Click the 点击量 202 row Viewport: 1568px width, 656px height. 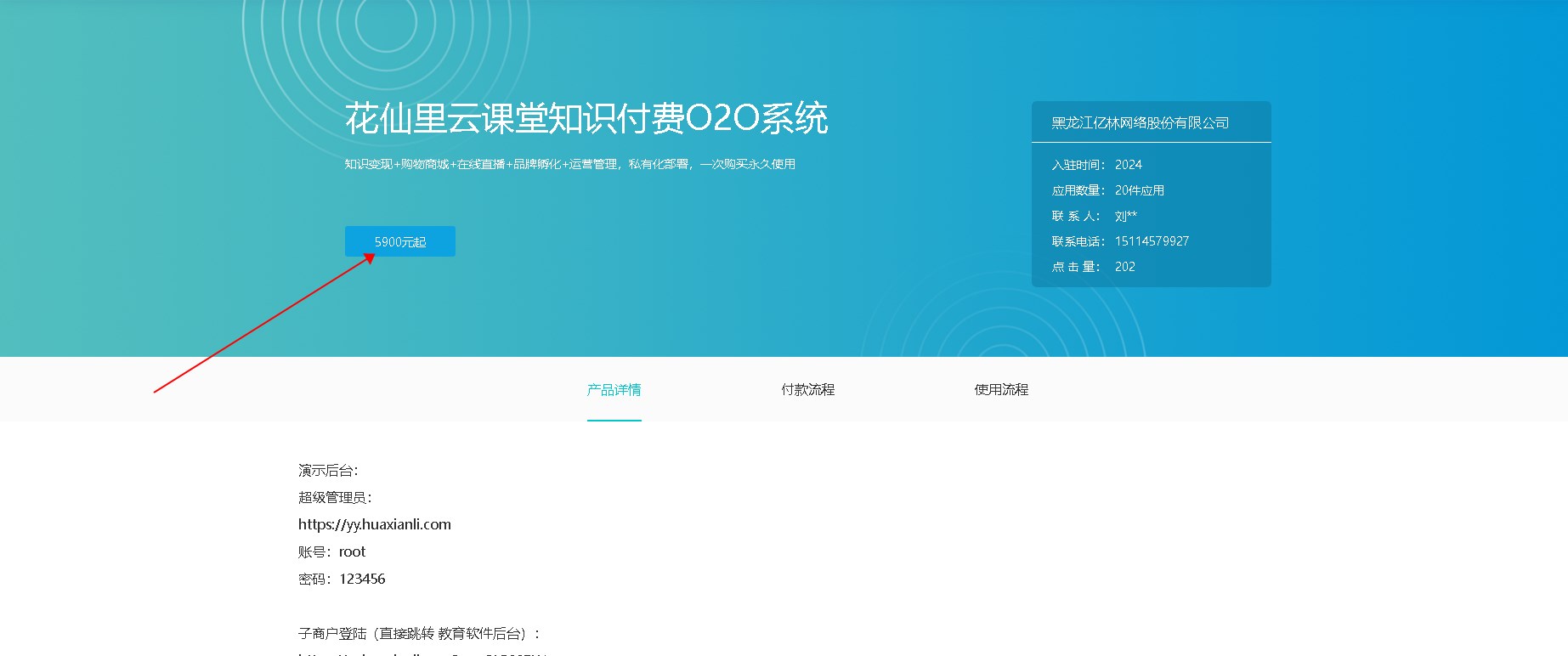[1094, 267]
